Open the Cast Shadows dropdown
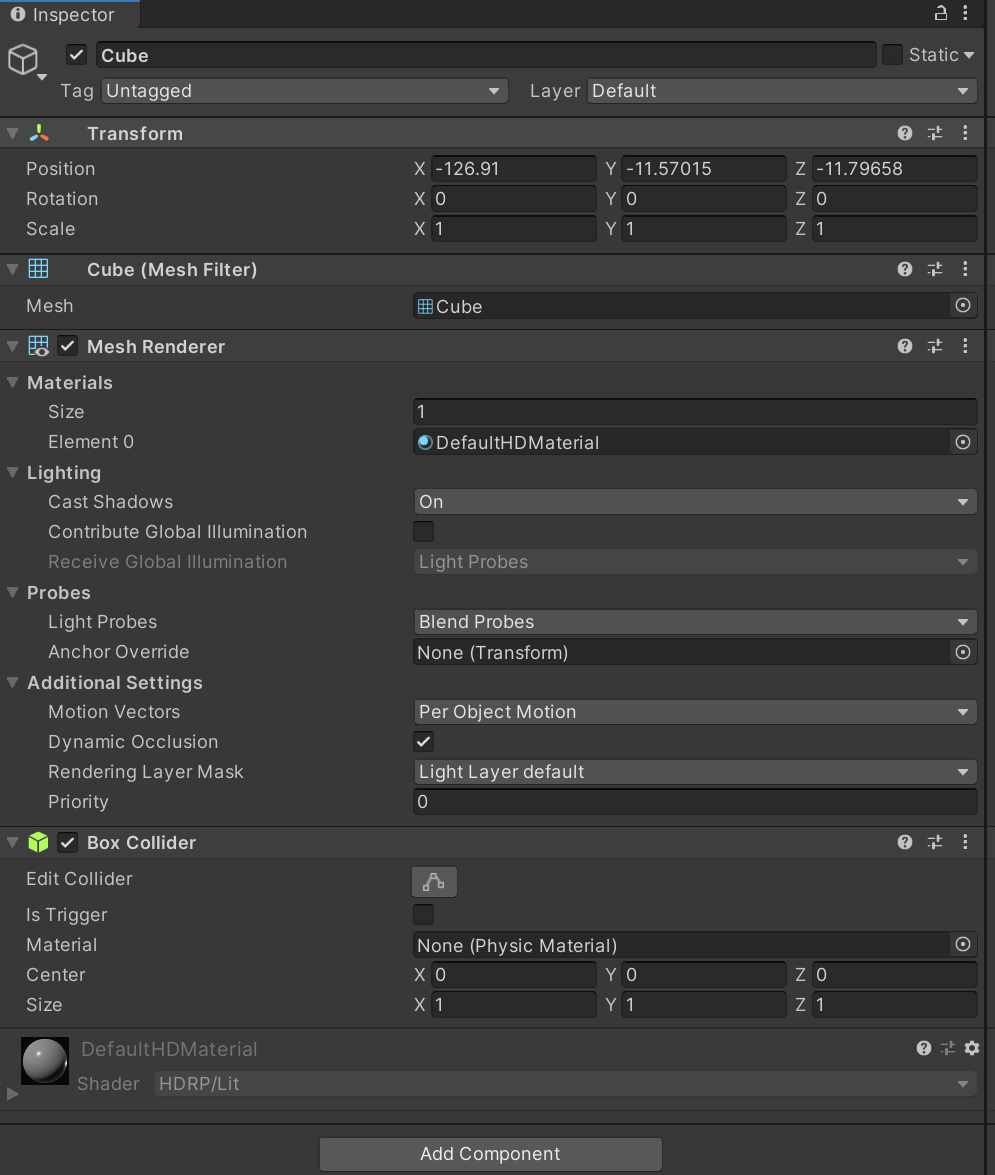This screenshot has height=1175, width=995. pos(695,501)
